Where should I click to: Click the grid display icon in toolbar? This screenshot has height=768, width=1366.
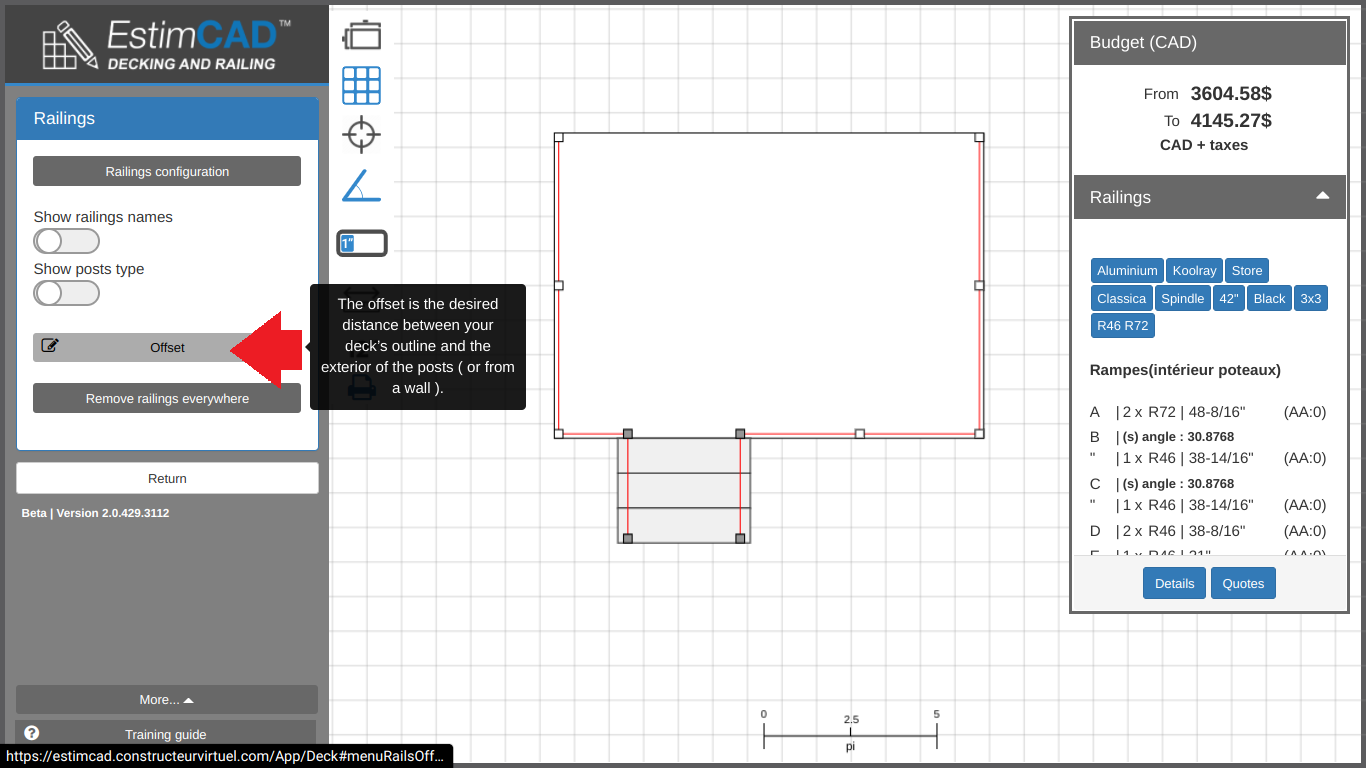click(361, 86)
